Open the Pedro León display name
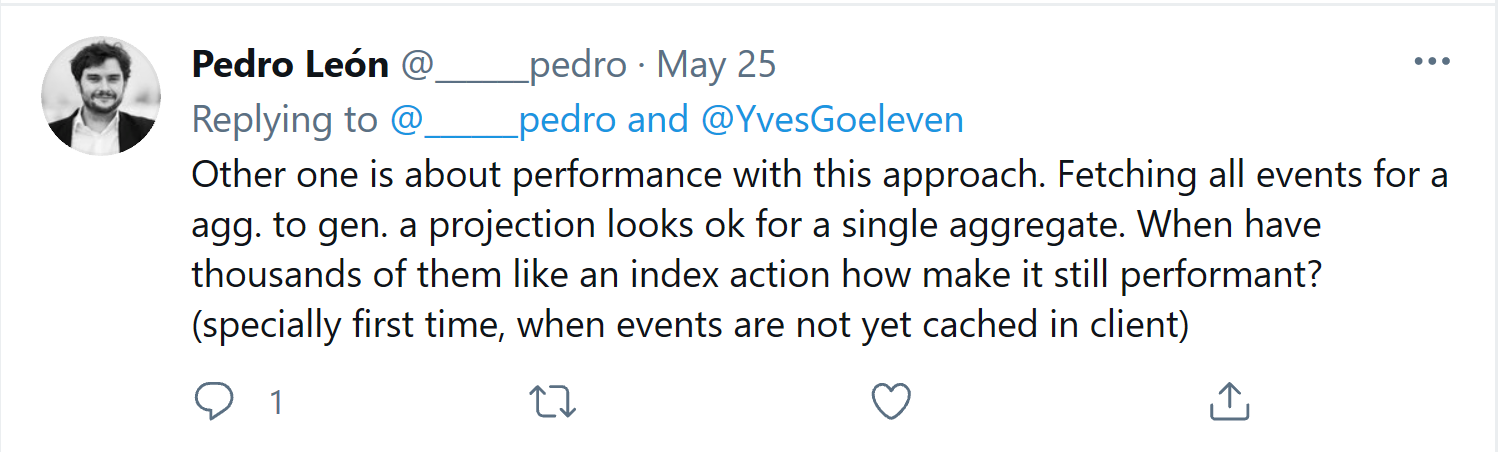 click(290, 65)
